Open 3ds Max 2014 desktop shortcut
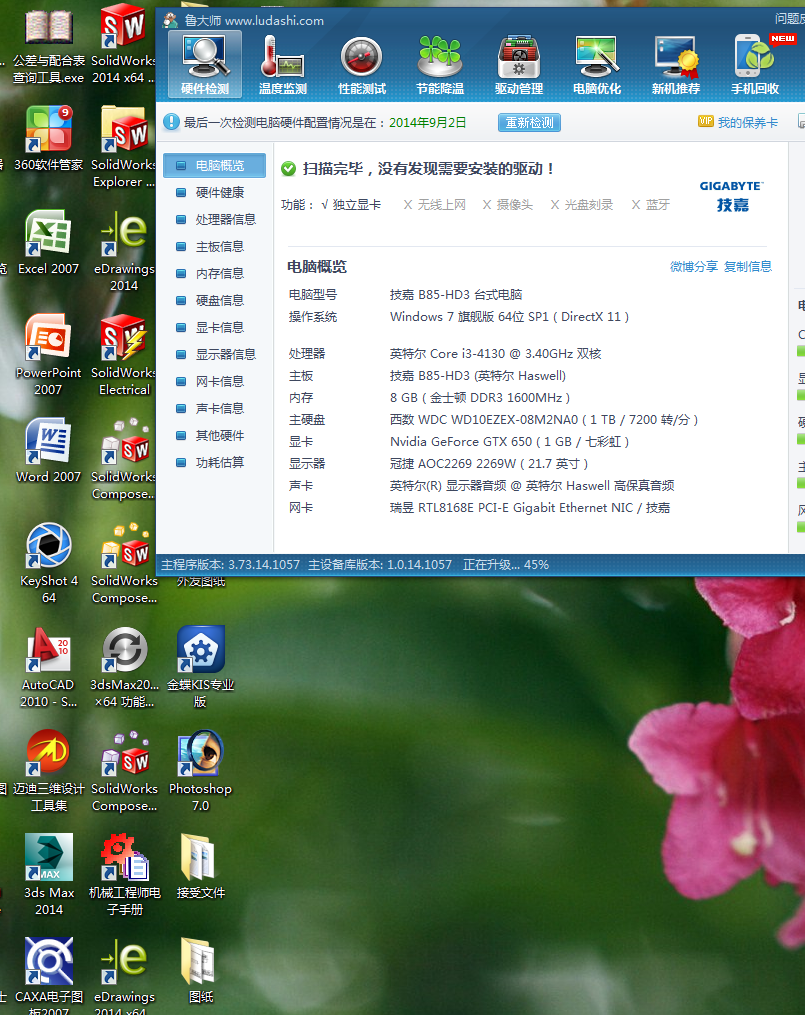This screenshot has width=805, height=1015. pyautogui.click(x=49, y=875)
